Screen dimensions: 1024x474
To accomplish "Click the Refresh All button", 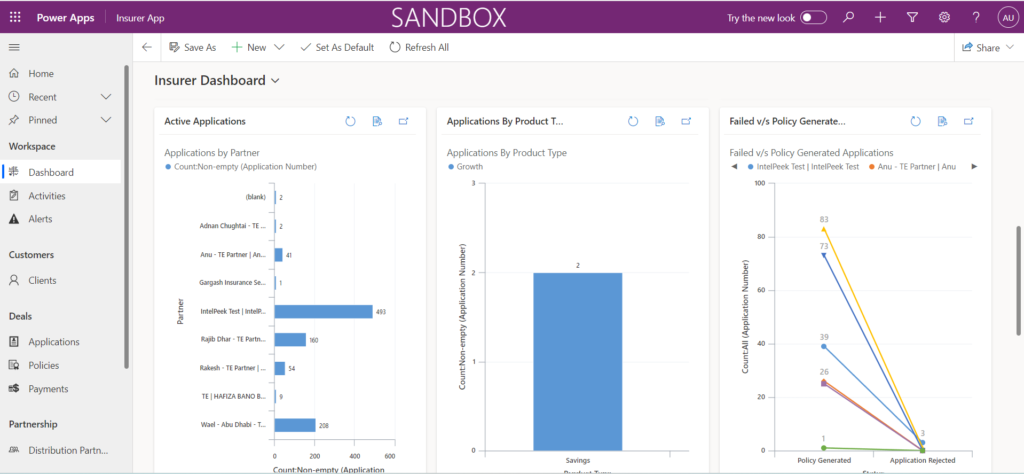I will click(418, 47).
